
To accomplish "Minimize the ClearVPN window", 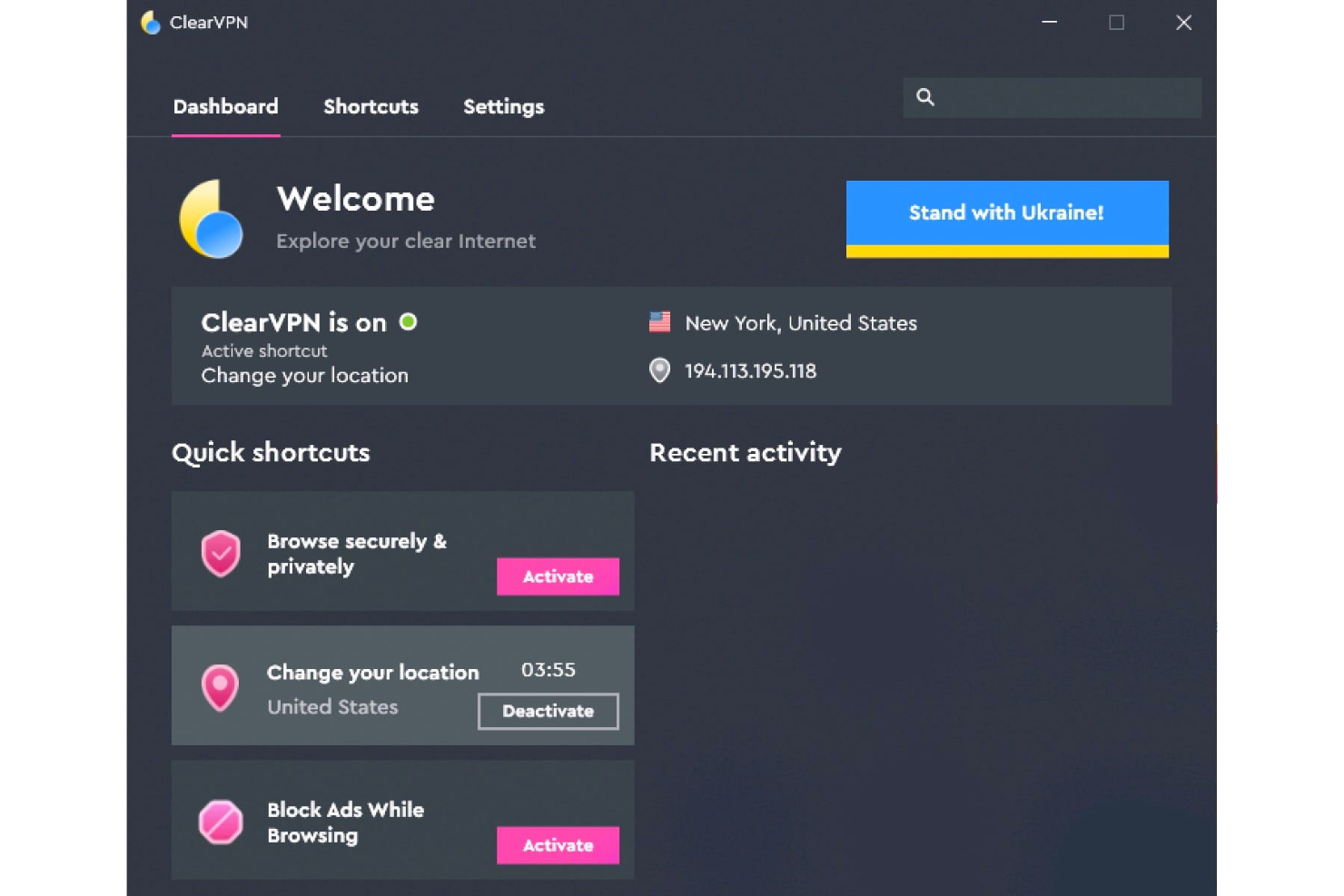I will (x=1050, y=22).
